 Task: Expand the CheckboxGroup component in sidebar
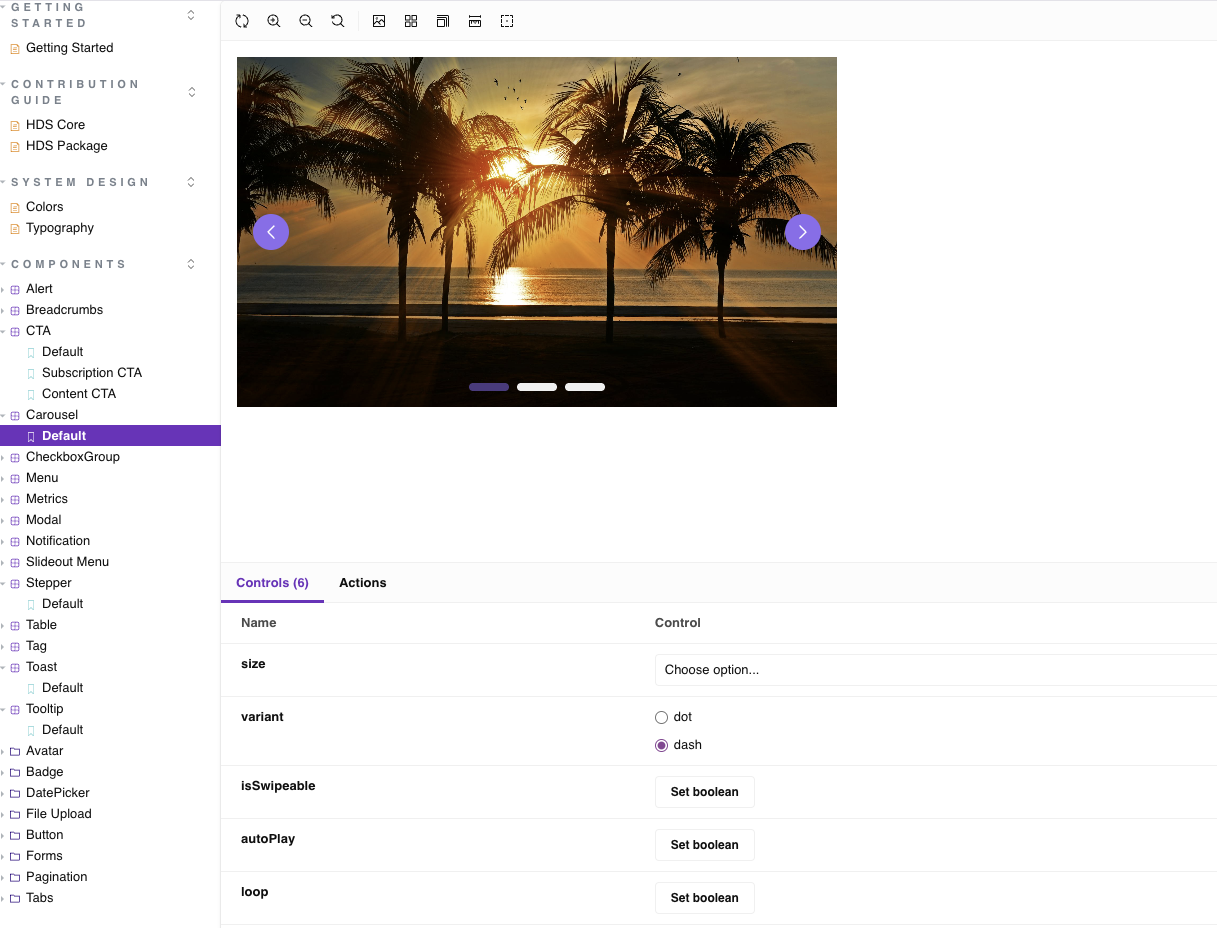click(72, 457)
